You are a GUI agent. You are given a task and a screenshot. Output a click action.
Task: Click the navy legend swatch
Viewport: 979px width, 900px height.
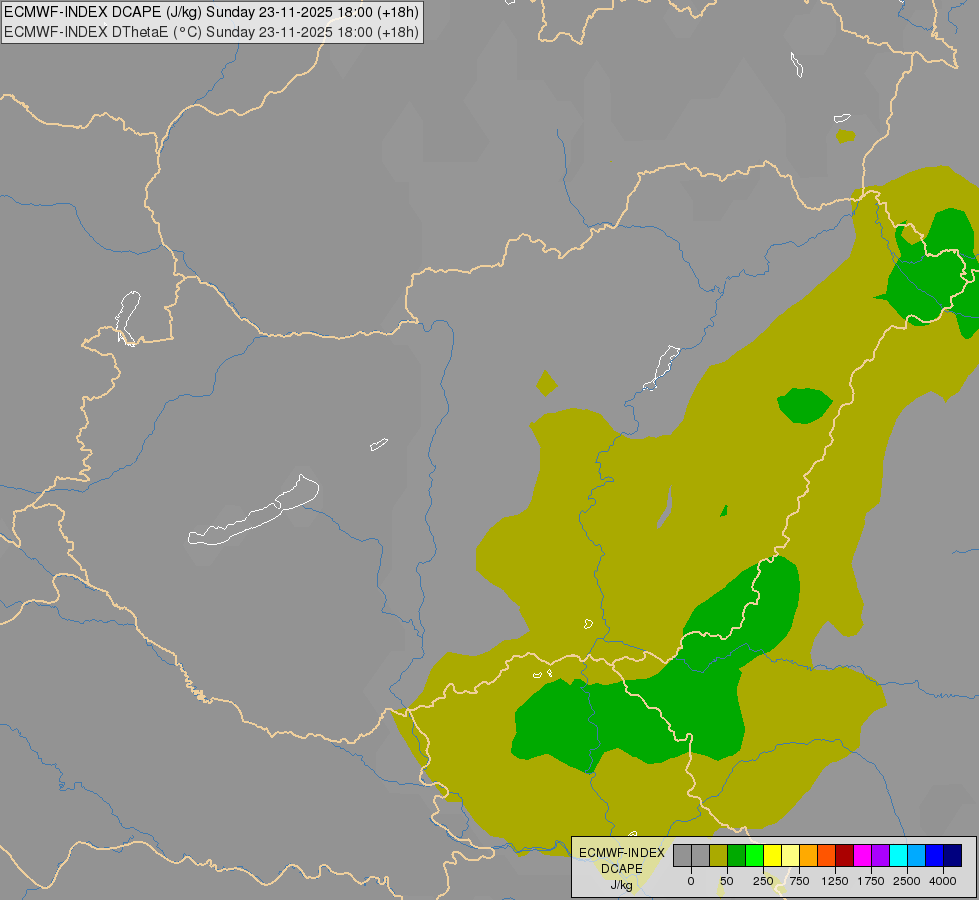tap(953, 855)
